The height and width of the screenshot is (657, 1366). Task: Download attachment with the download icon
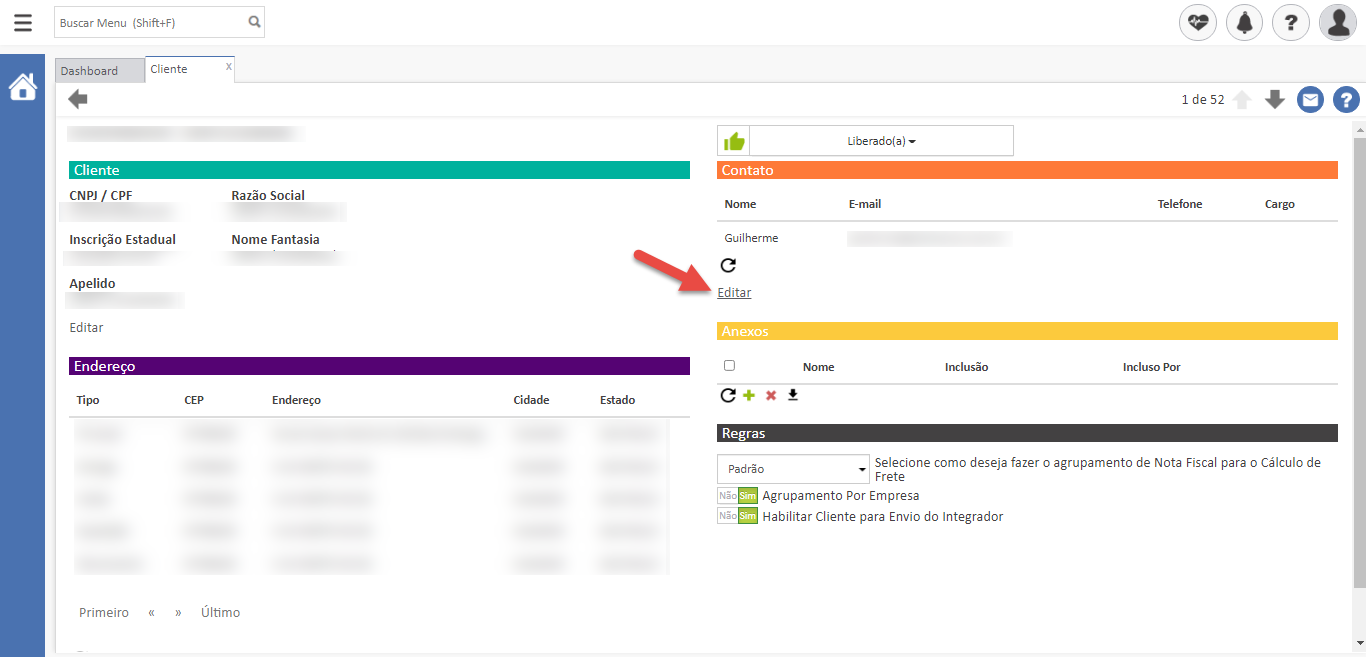point(793,396)
